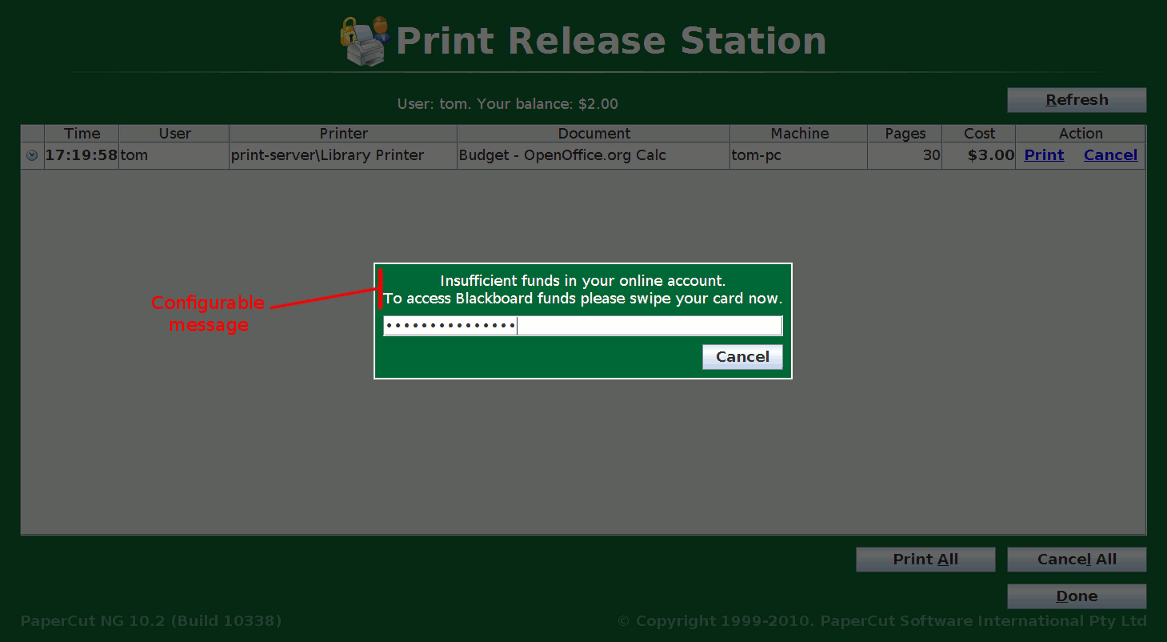The image size is (1167, 642).
Task: Focus the card swipe password field
Action: tap(582, 326)
